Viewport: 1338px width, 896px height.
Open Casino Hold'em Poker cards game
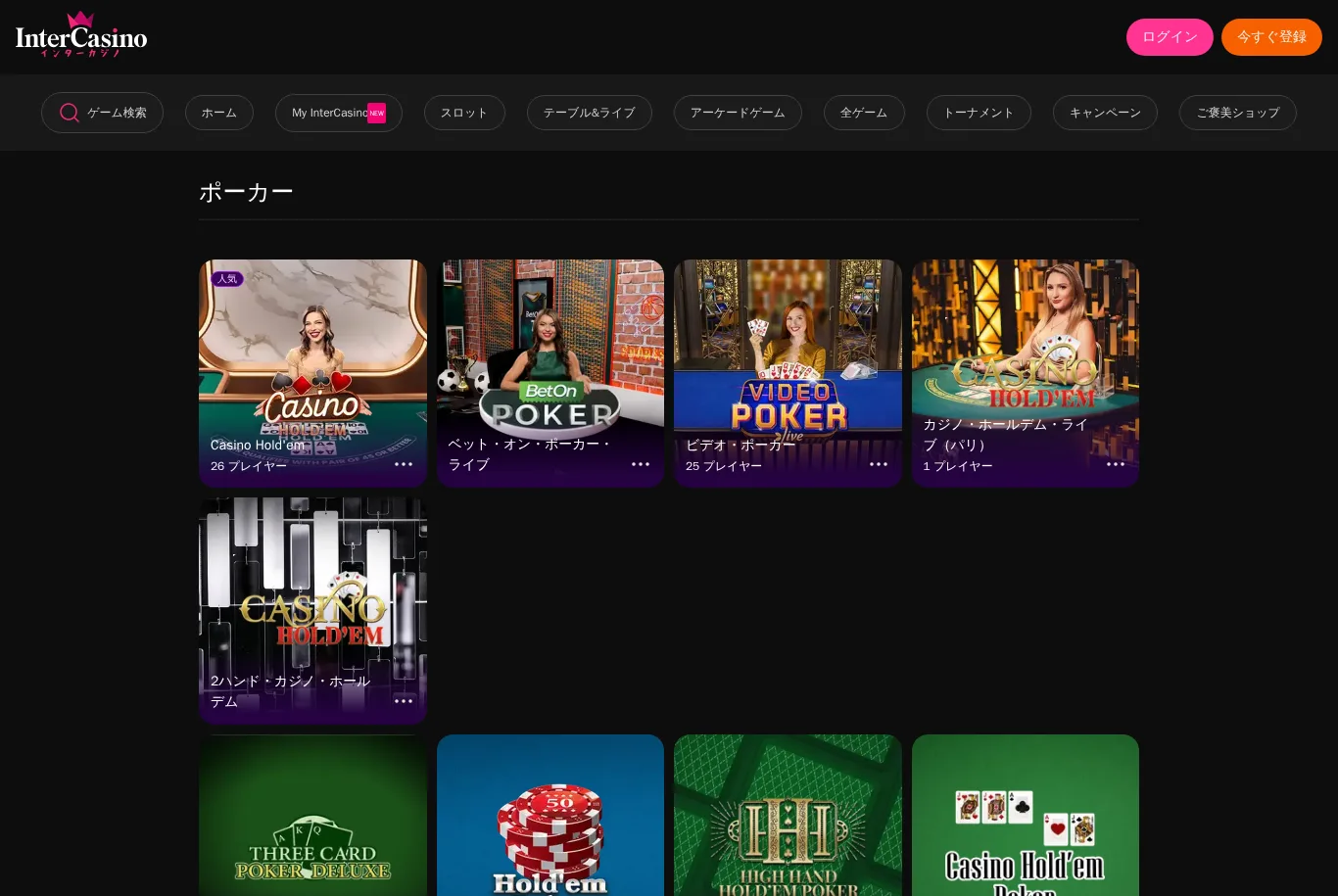tap(1026, 815)
